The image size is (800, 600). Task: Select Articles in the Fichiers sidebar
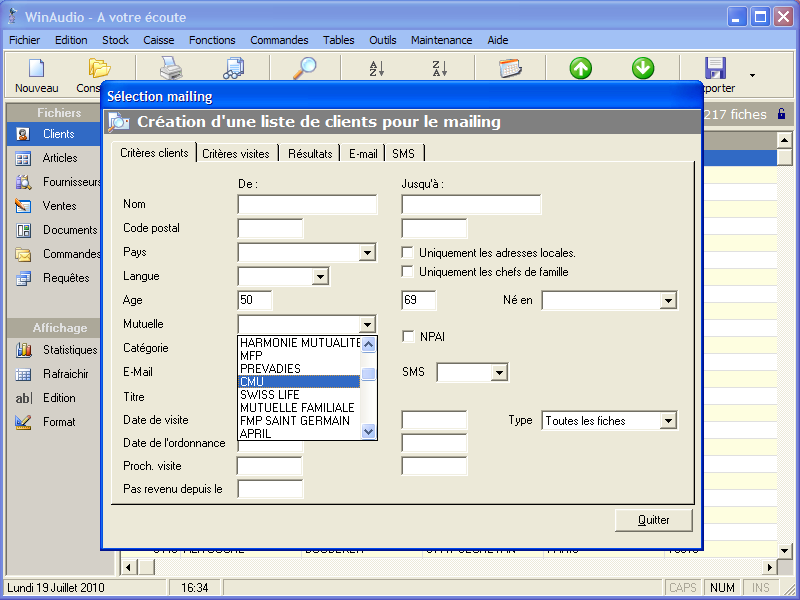59,158
